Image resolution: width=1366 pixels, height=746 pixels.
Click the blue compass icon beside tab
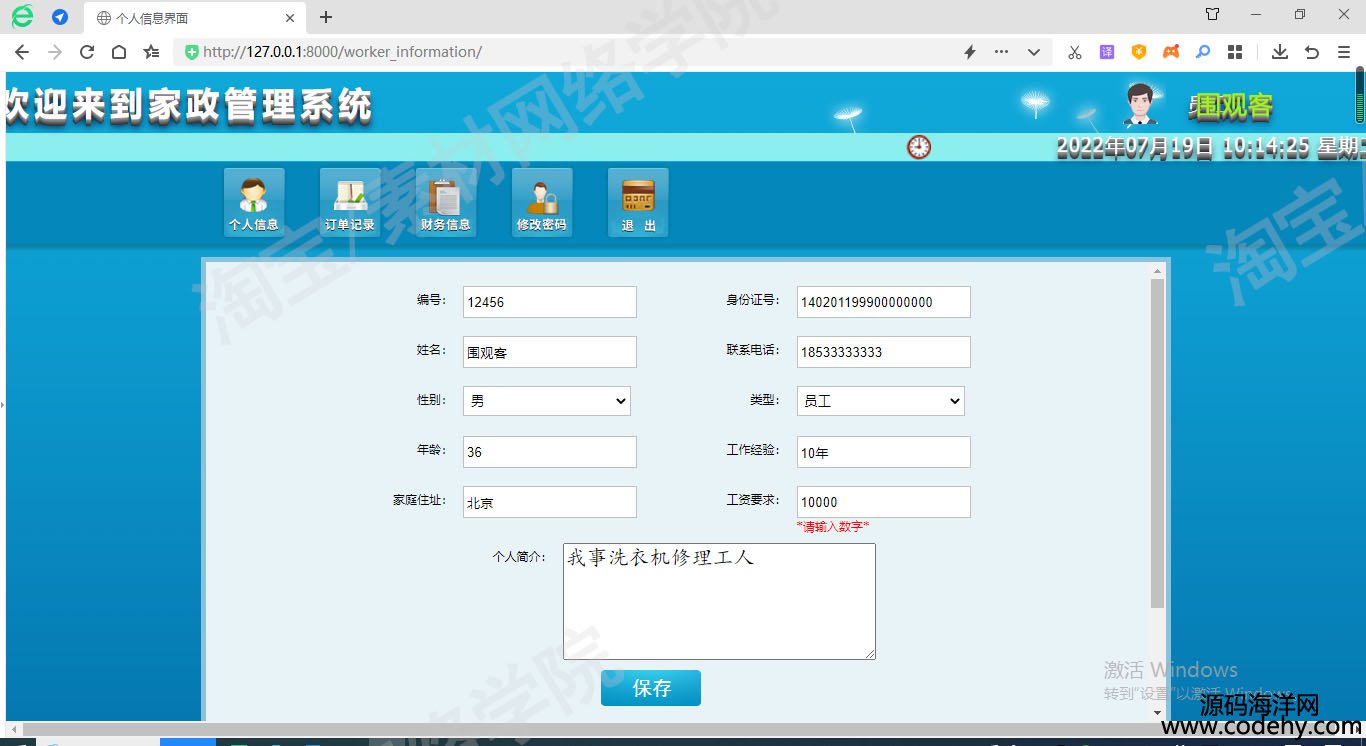[60, 17]
